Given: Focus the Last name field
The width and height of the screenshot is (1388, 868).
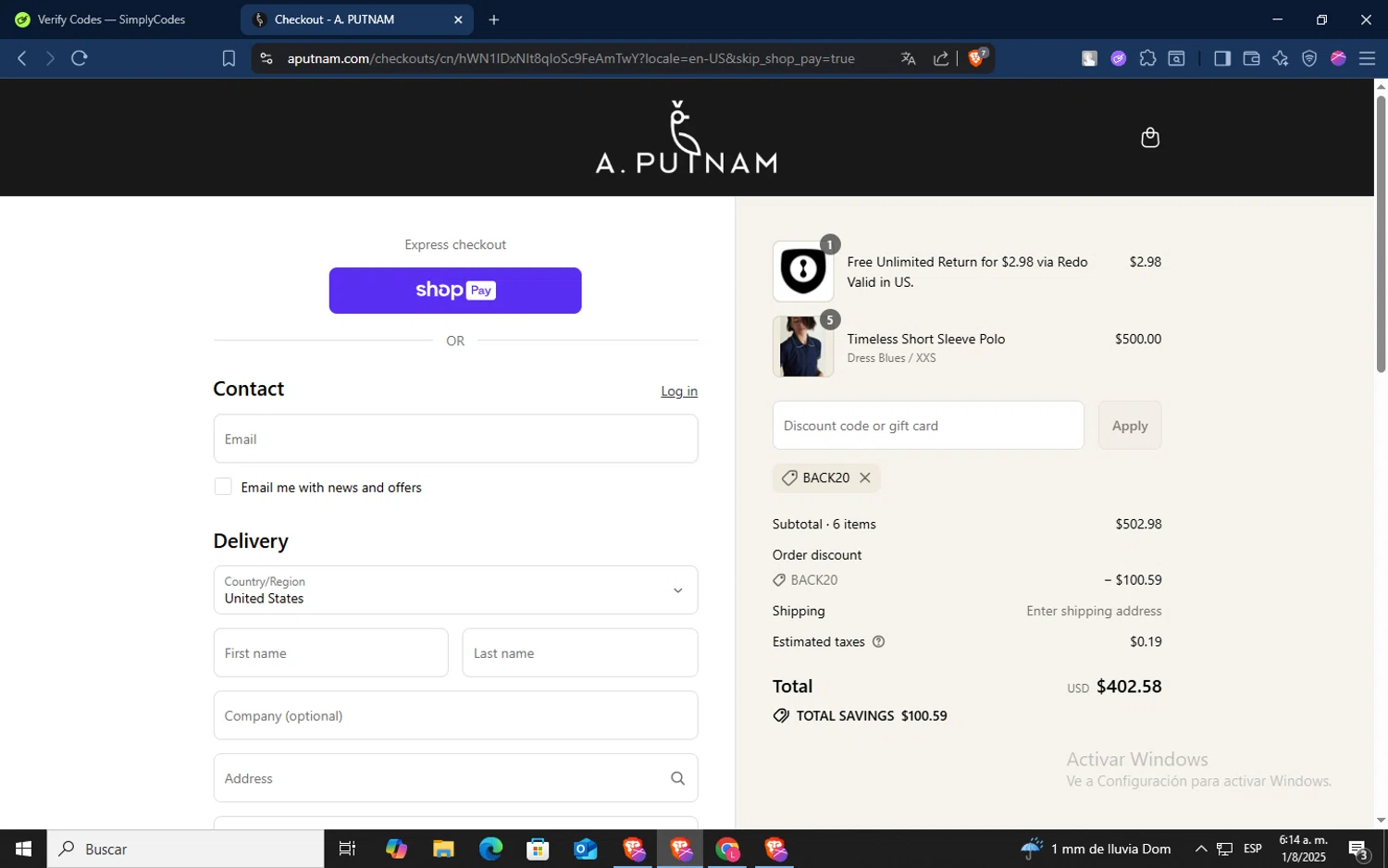Looking at the screenshot, I should pyautogui.click(x=580, y=652).
